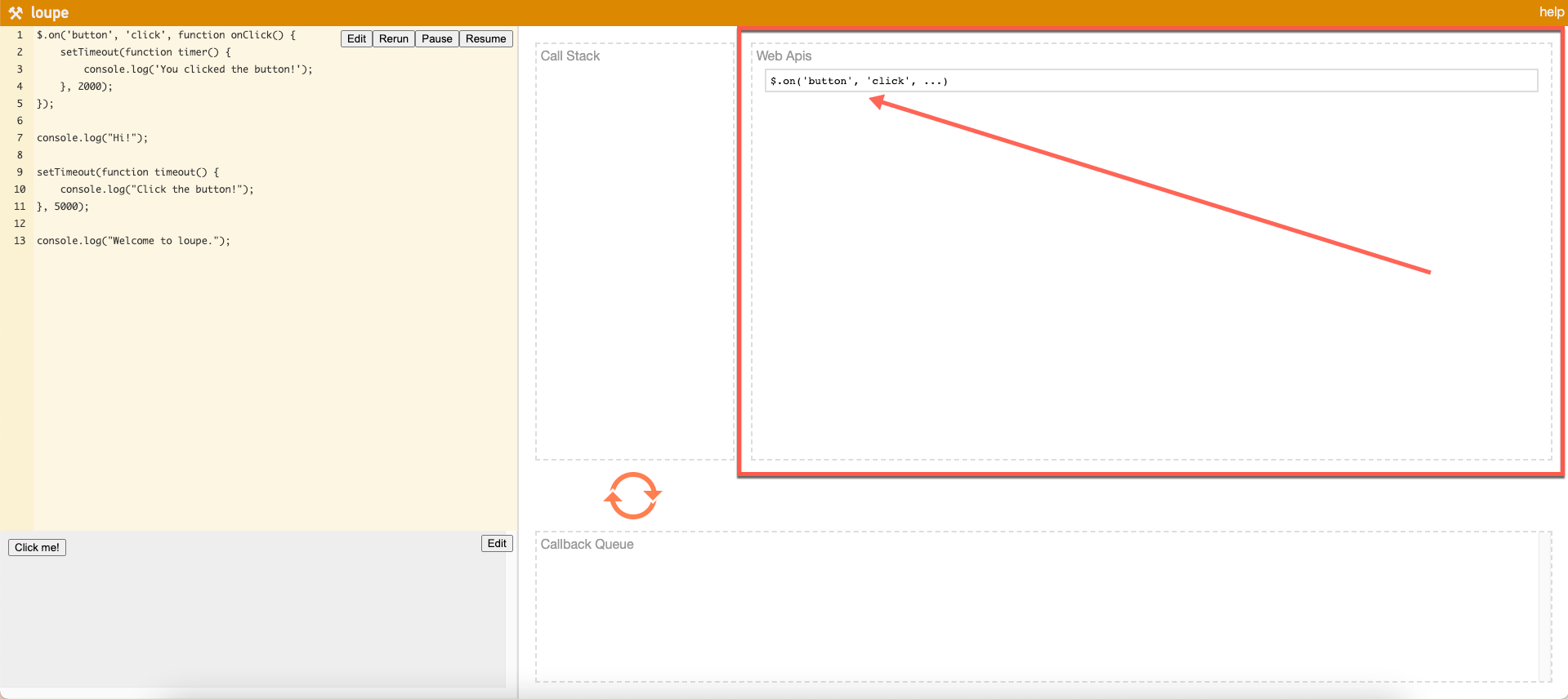Viewport: 1568px width, 699px height.
Task: Click the Resume button
Action: tap(486, 39)
